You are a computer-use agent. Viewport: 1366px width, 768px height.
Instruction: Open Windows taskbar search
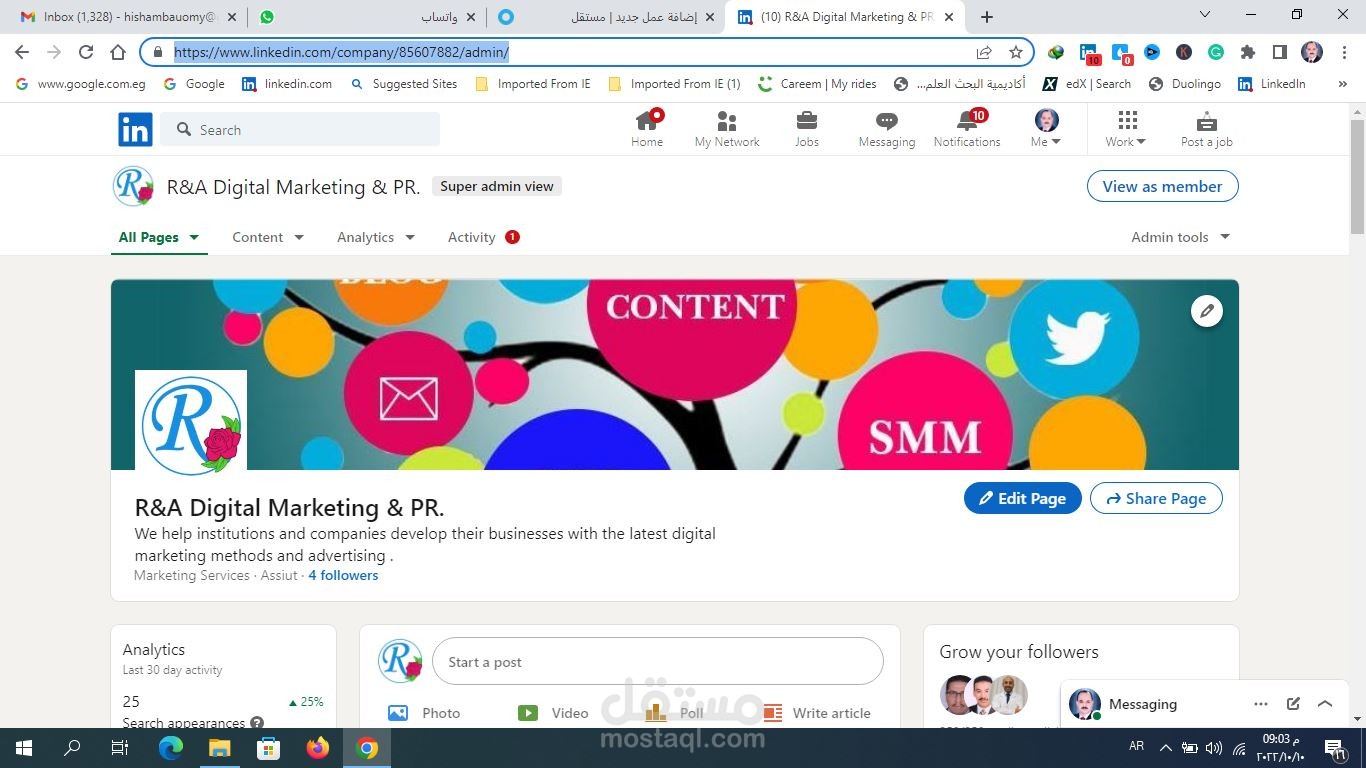click(x=72, y=748)
